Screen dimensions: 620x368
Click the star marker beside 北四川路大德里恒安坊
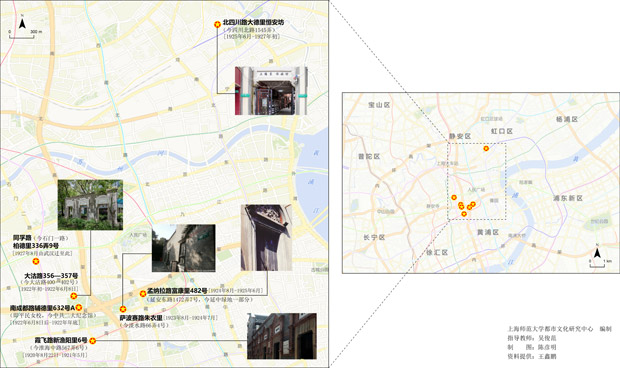(x=217, y=24)
